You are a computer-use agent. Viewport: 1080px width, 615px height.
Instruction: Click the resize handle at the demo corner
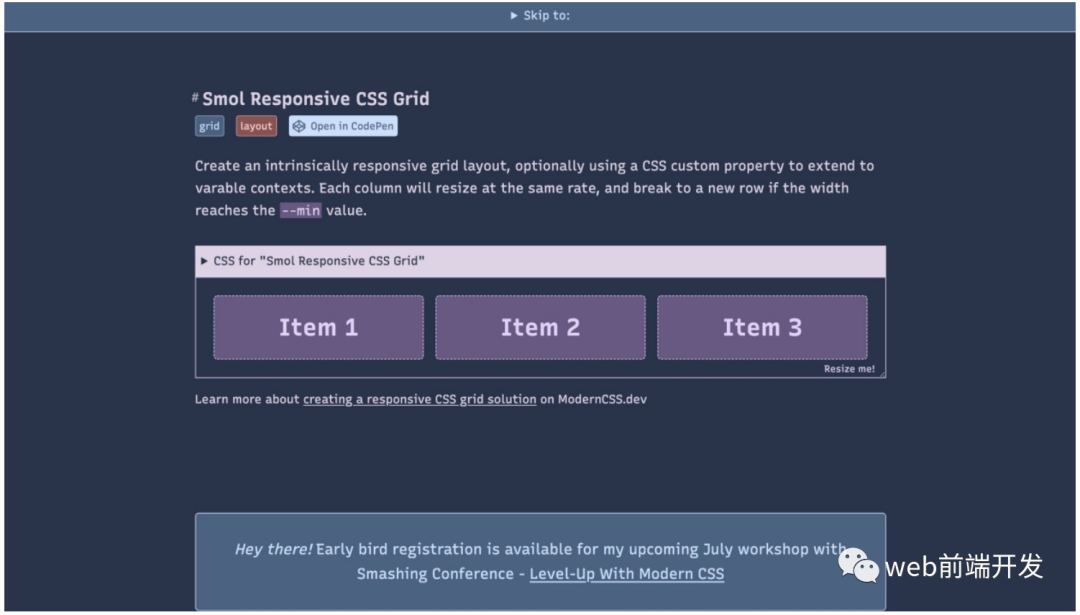pyautogui.click(x=881, y=373)
